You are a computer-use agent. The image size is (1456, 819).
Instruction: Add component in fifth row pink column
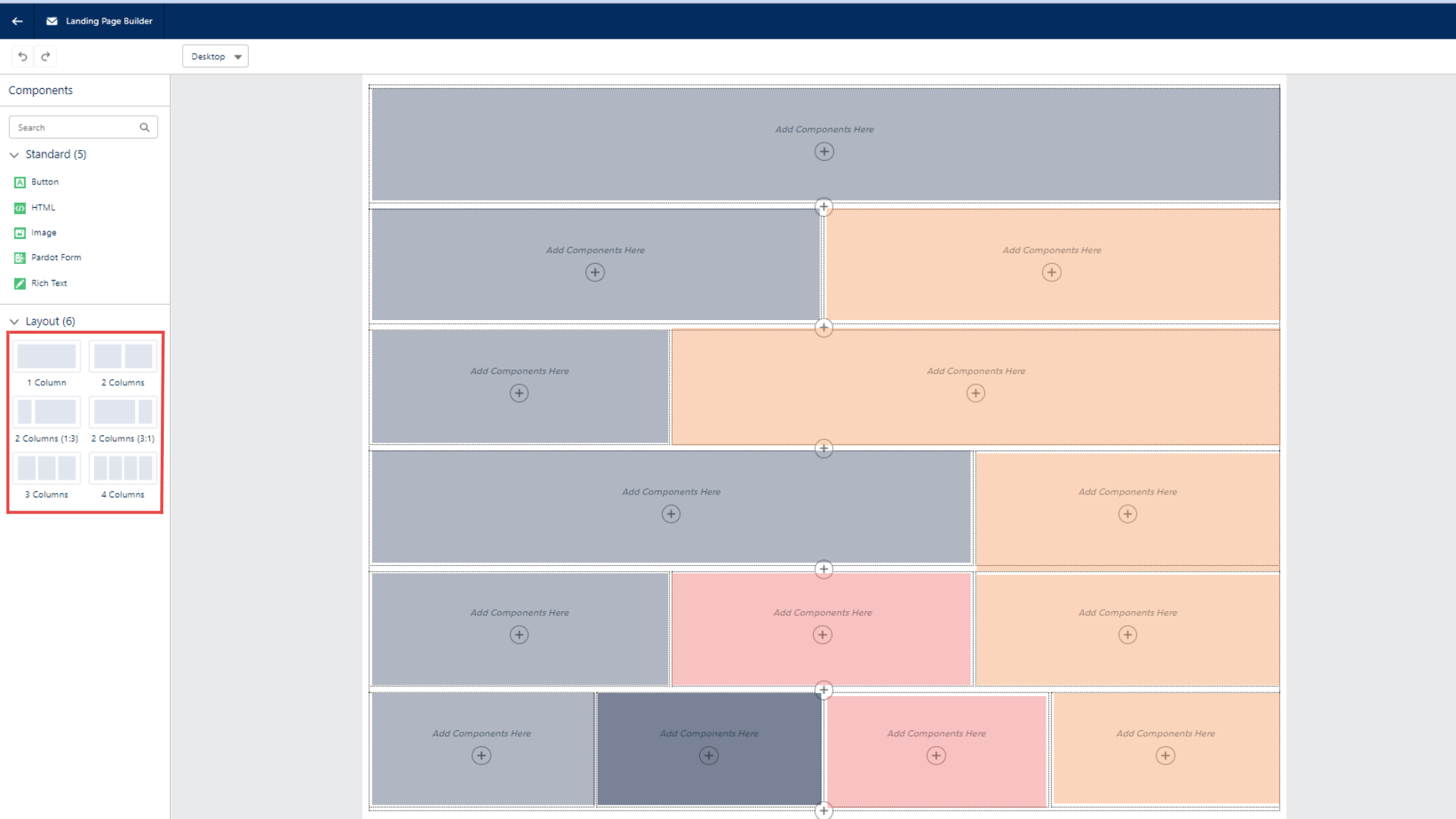coord(823,635)
